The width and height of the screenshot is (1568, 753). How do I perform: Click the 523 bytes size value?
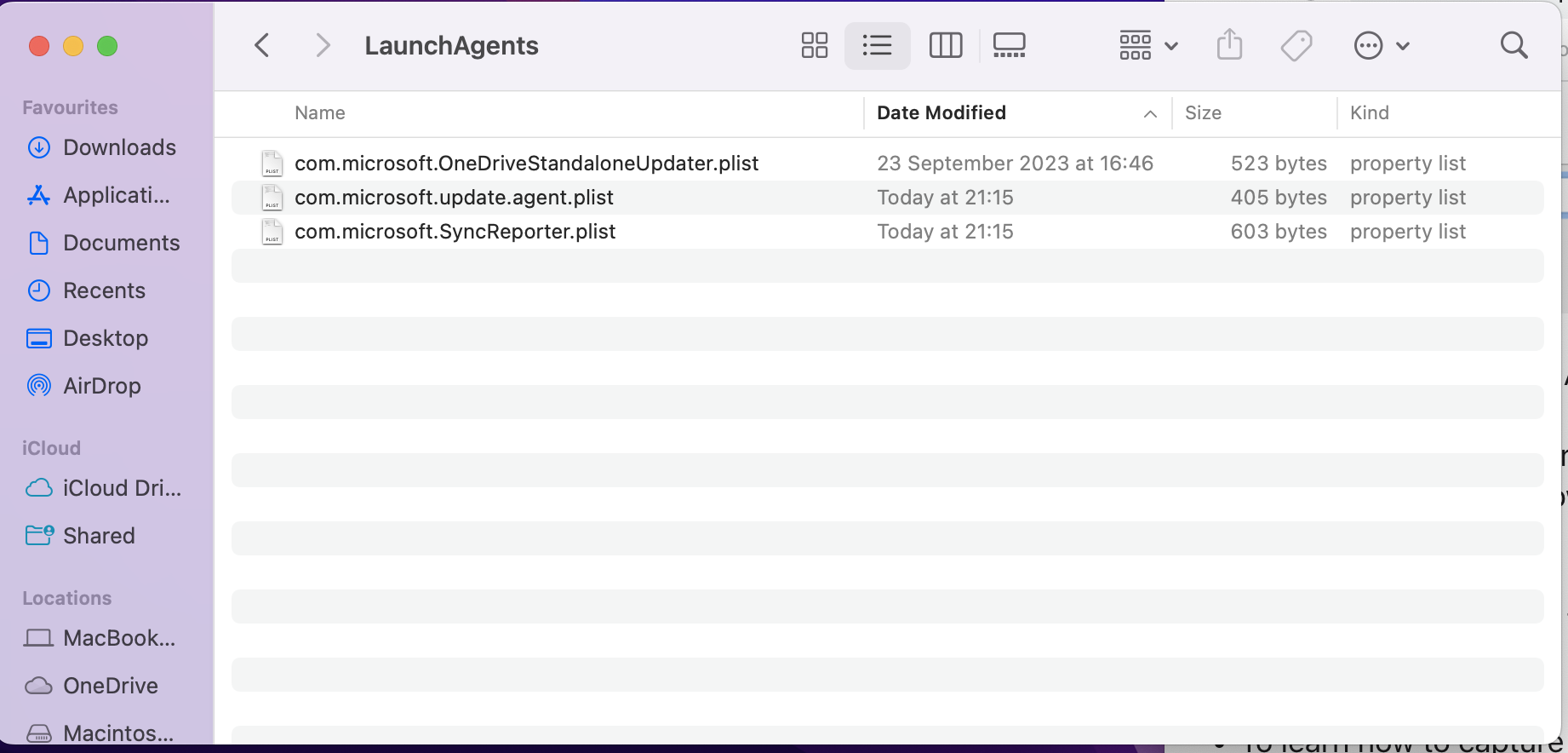1279,164
